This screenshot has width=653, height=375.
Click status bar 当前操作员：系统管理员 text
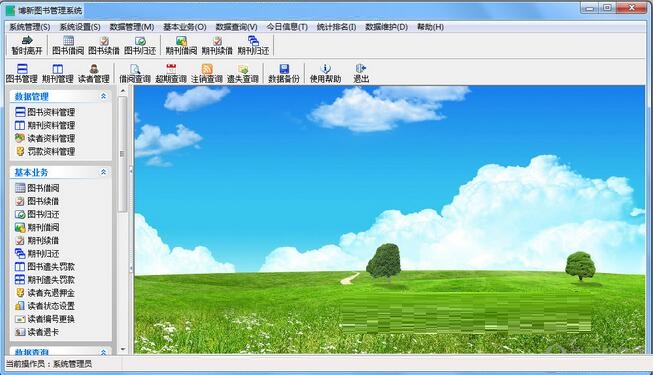[49, 364]
